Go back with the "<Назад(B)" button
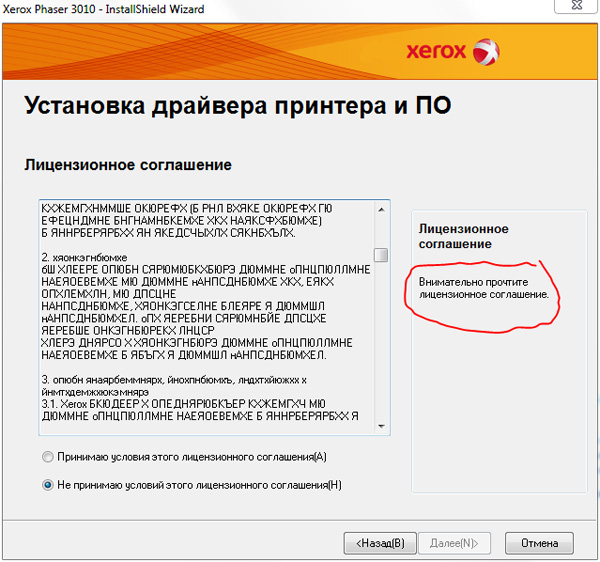Screen dimensions: 600x562 tap(379, 543)
